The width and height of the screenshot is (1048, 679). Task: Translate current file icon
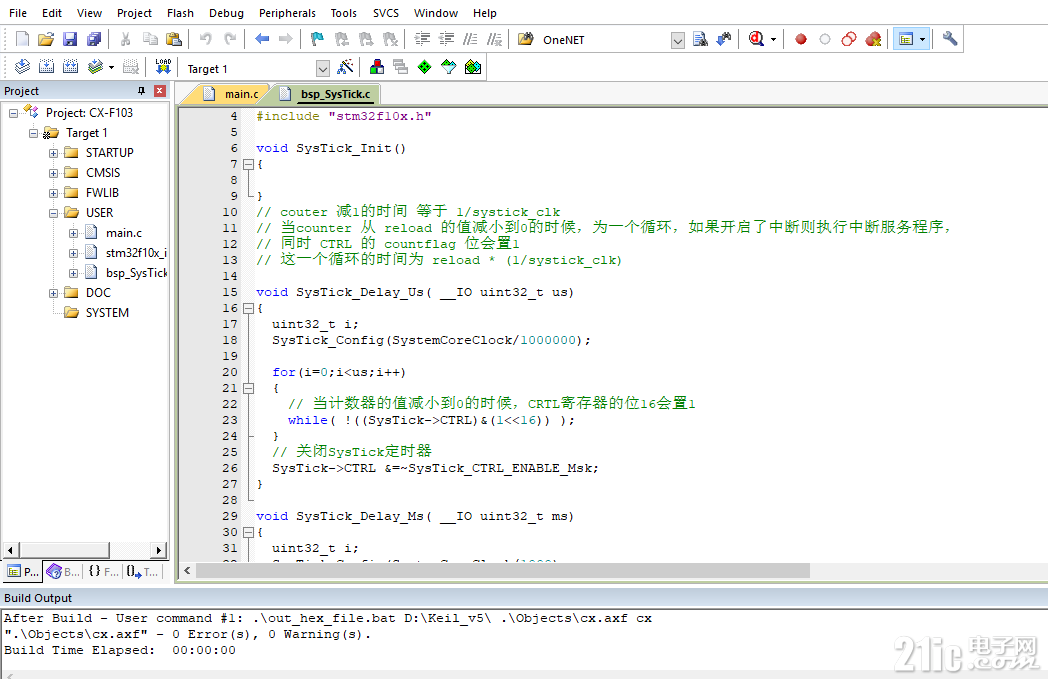click(22, 67)
